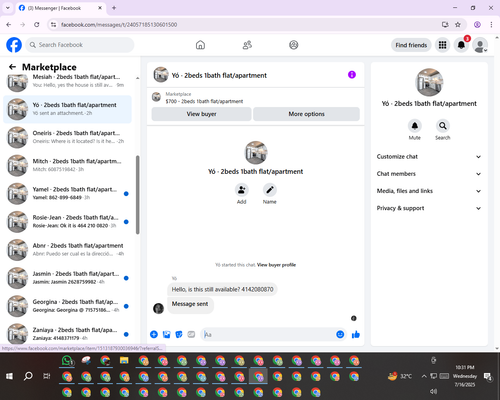Image resolution: width=500 pixels, height=400 pixels.
Task: Open emoji picker in message box
Action: click(x=340, y=334)
